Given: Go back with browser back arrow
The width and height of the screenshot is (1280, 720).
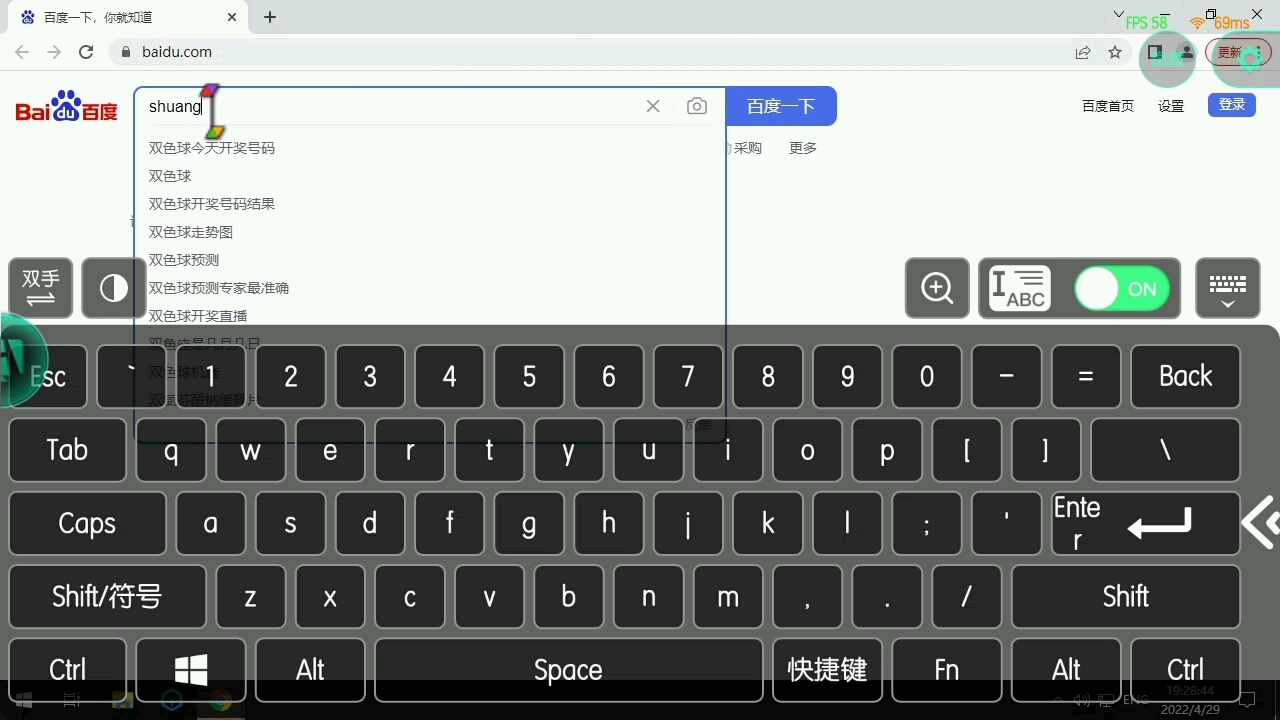Looking at the screenshot, I should (22, 52).
